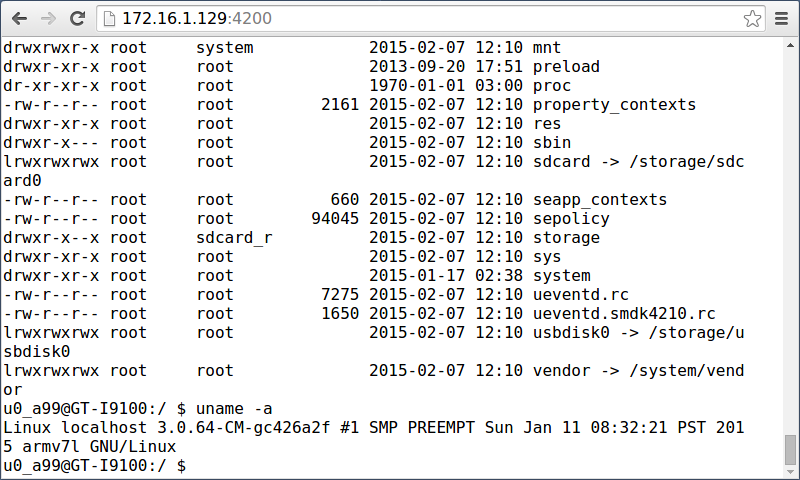Click the 'uname -a' command text
This screenshot has width=800, height=480.
pos(234,409)
